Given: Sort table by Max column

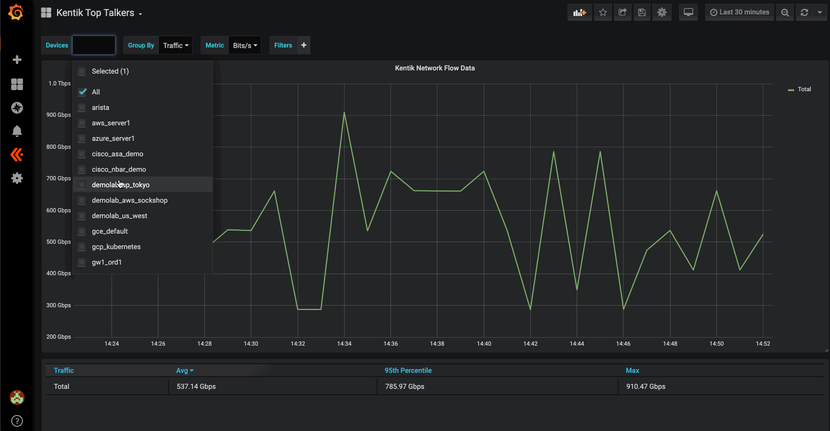Looking at the screenshot, I should click(632, 371).
